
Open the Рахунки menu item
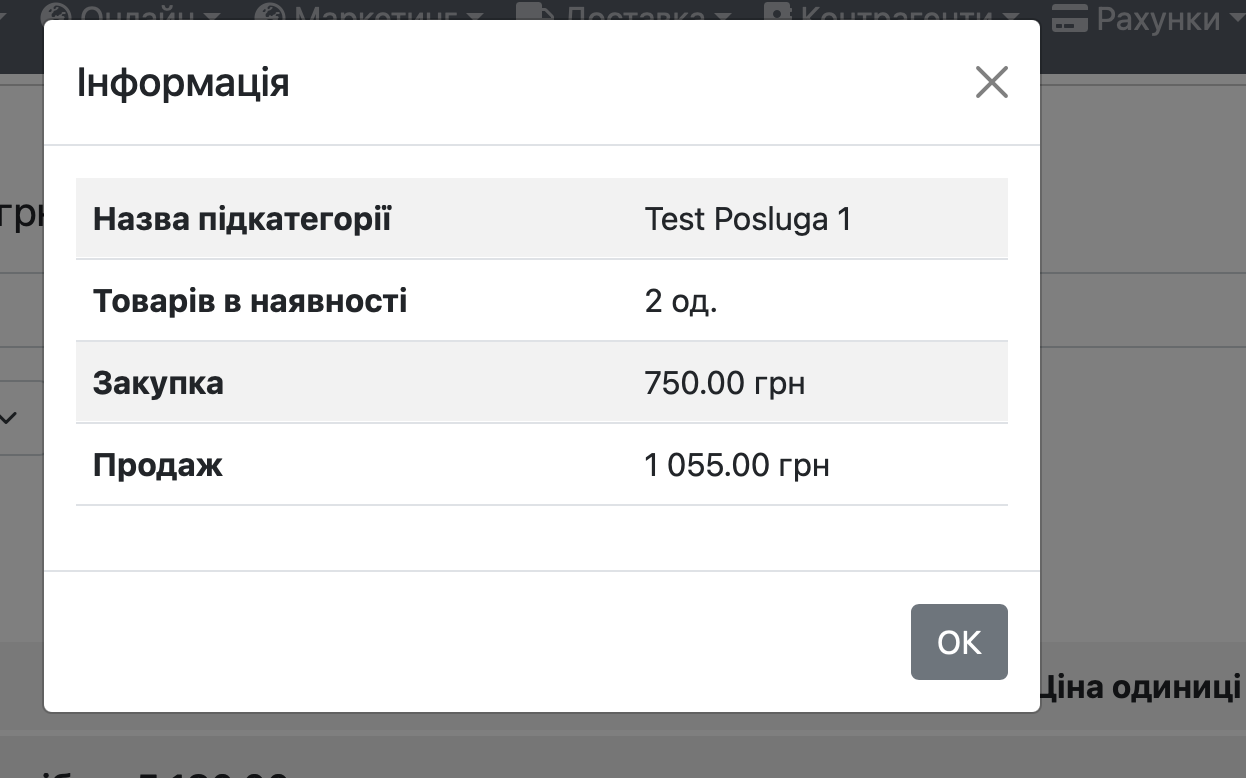[1158, 16]
